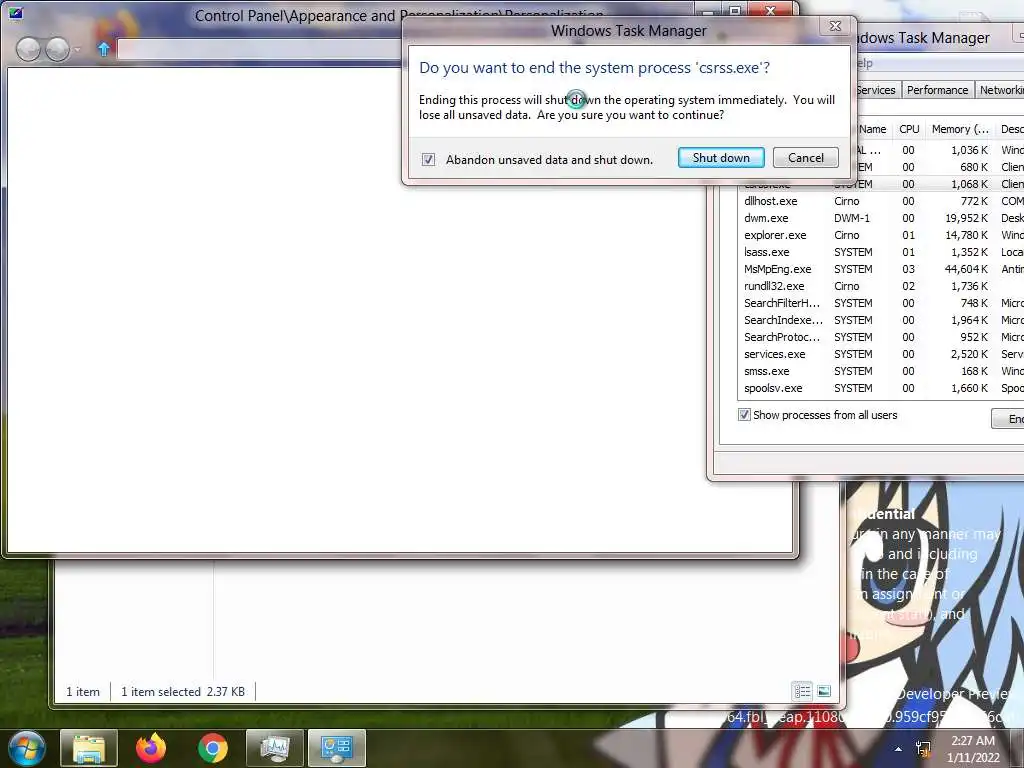Viewport: 1024px width, 768px height.
Task: Click the 1 item selected status text
Action: 183,692
